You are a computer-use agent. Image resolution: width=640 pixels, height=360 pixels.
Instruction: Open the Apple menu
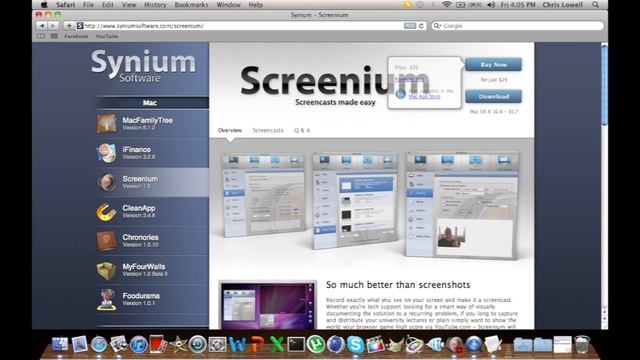pyautogui.click(x=44, y=4)
